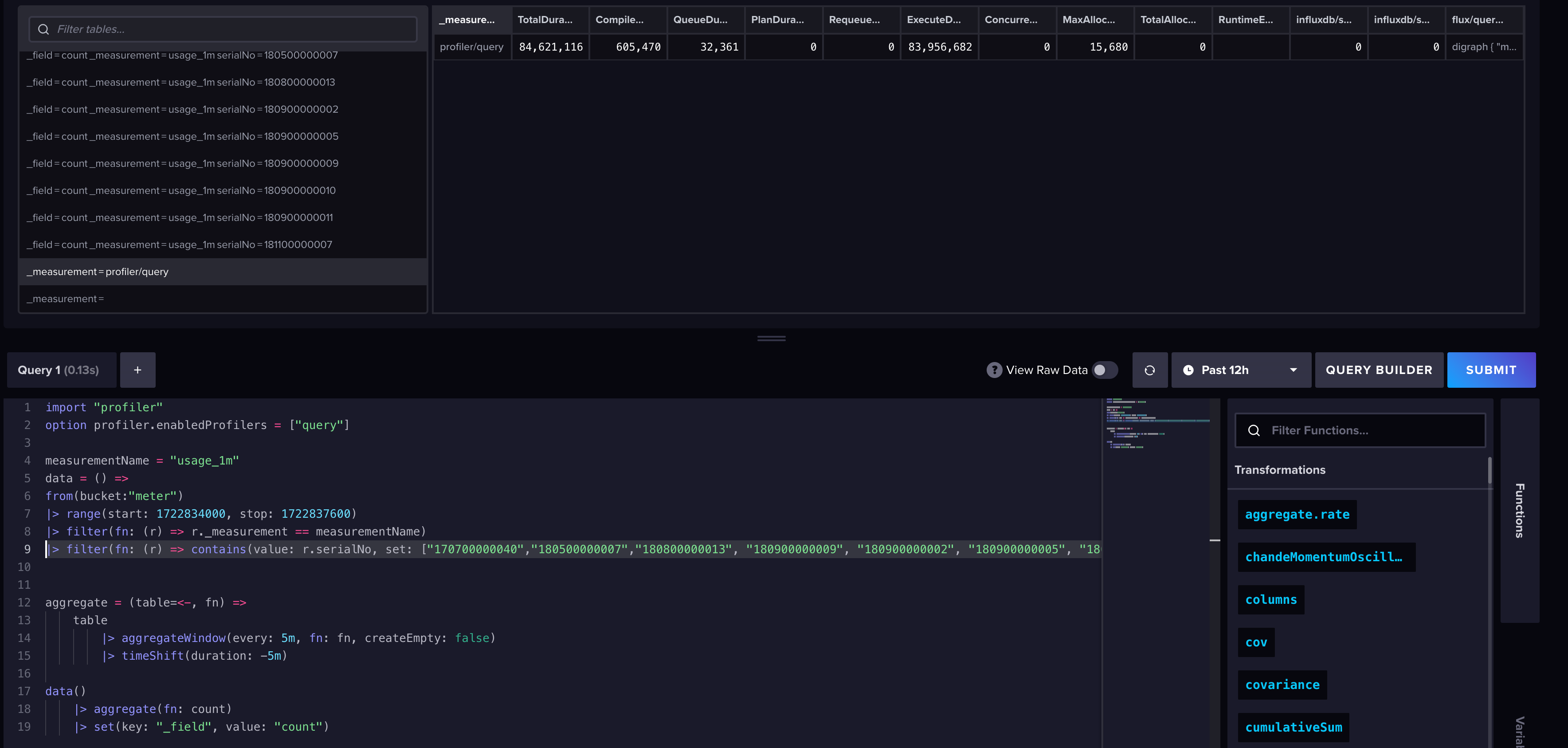Select table with serialNo 180900000002
The height and width of the screenshot is (748, 1568).
coord(223,110)
